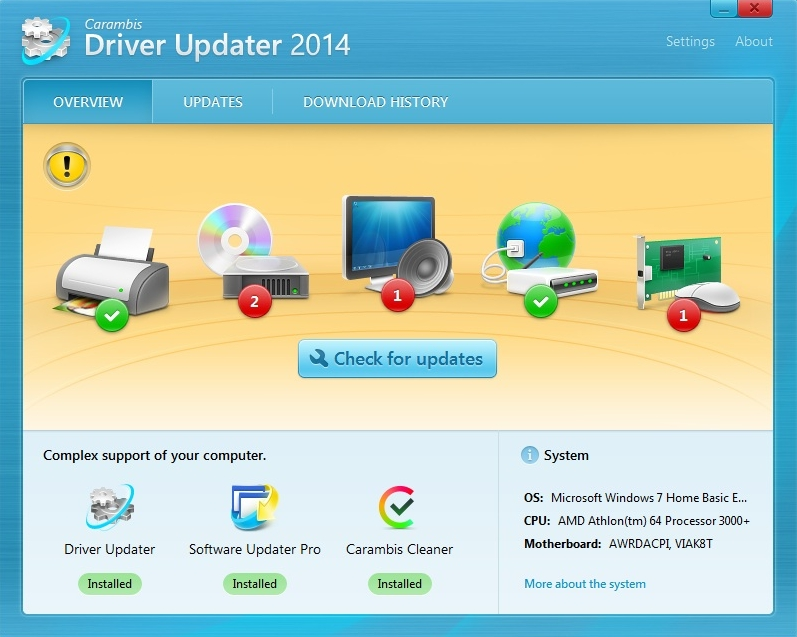Click the Software Updater Pro label

(x=255, y=549)
